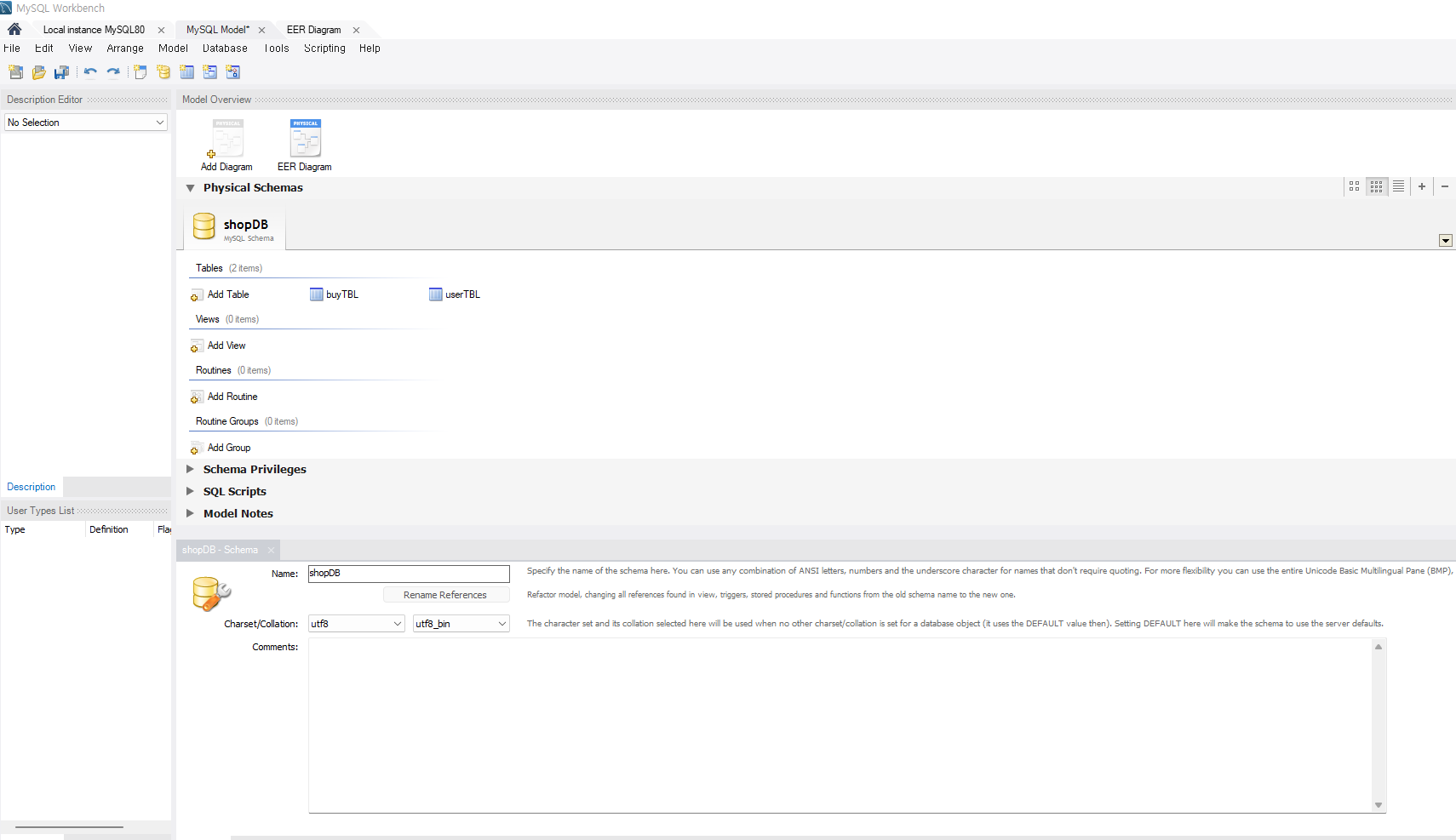Open the Tools menu

tap(277, 49)
